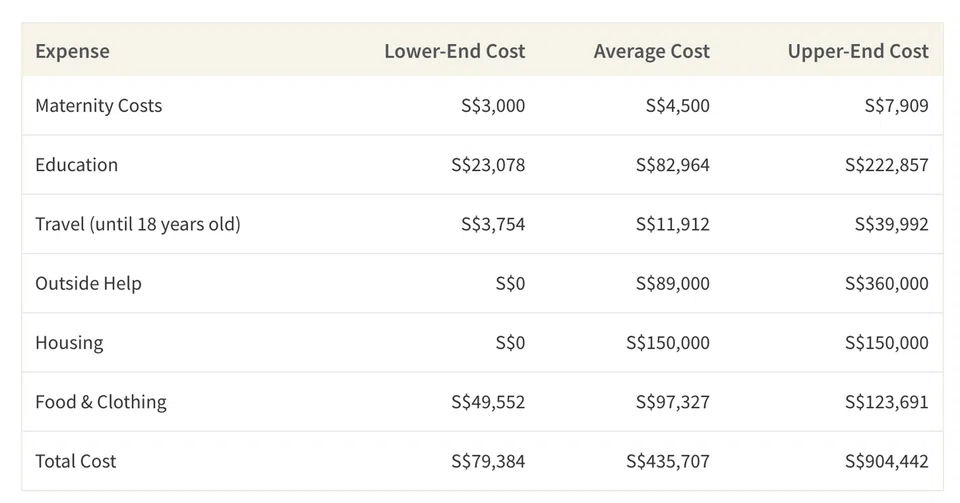Select the Maternity Costs row label
The image size is (960, 503).
[x=98, y=105]
